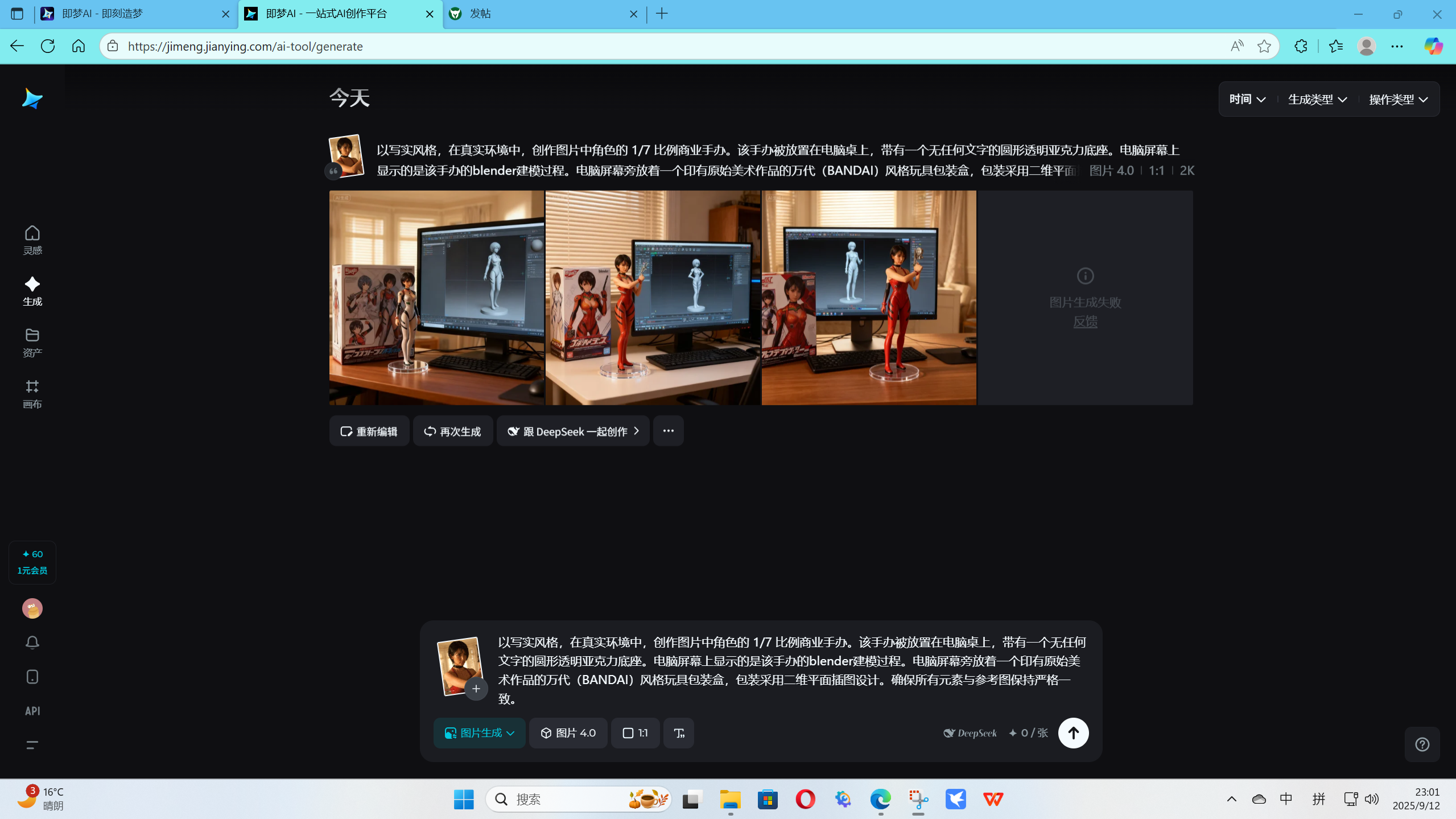This screenshot has height=819, width=1456.
Task: Open 跟 DeepSeek 一起创作 option
Action: pos(572,431)
